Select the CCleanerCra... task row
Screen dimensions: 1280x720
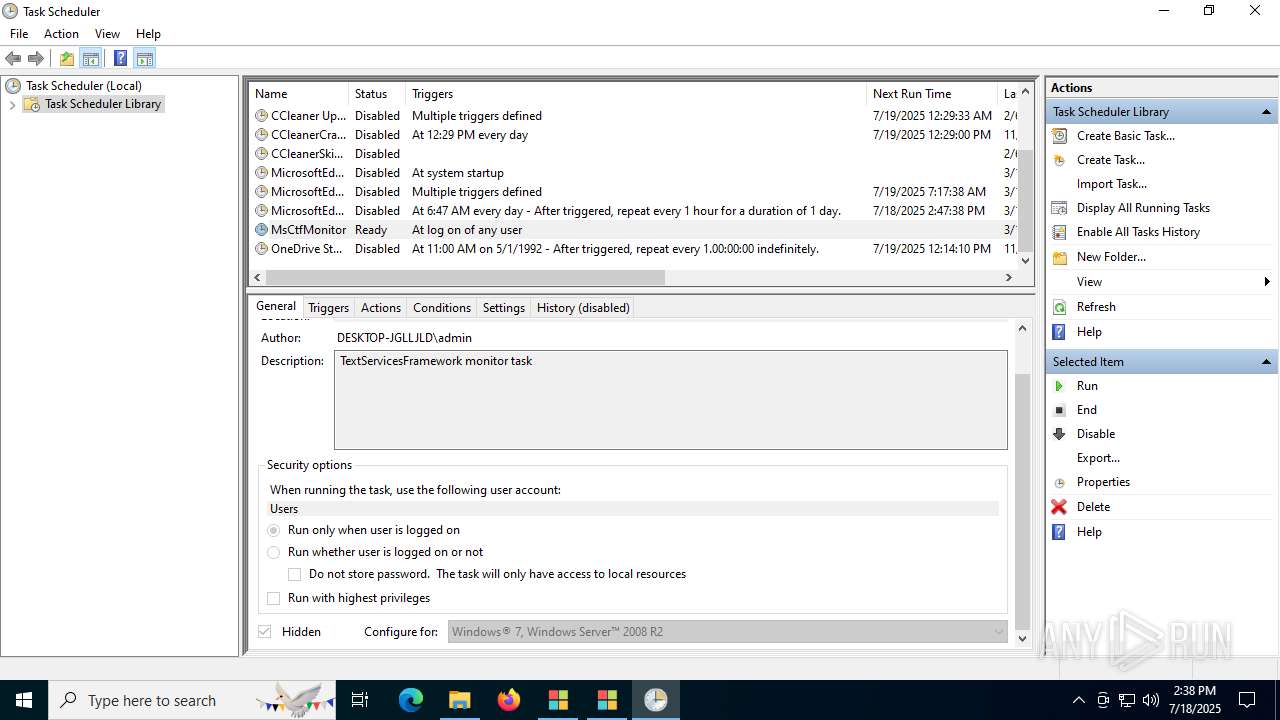coord(632,135)
